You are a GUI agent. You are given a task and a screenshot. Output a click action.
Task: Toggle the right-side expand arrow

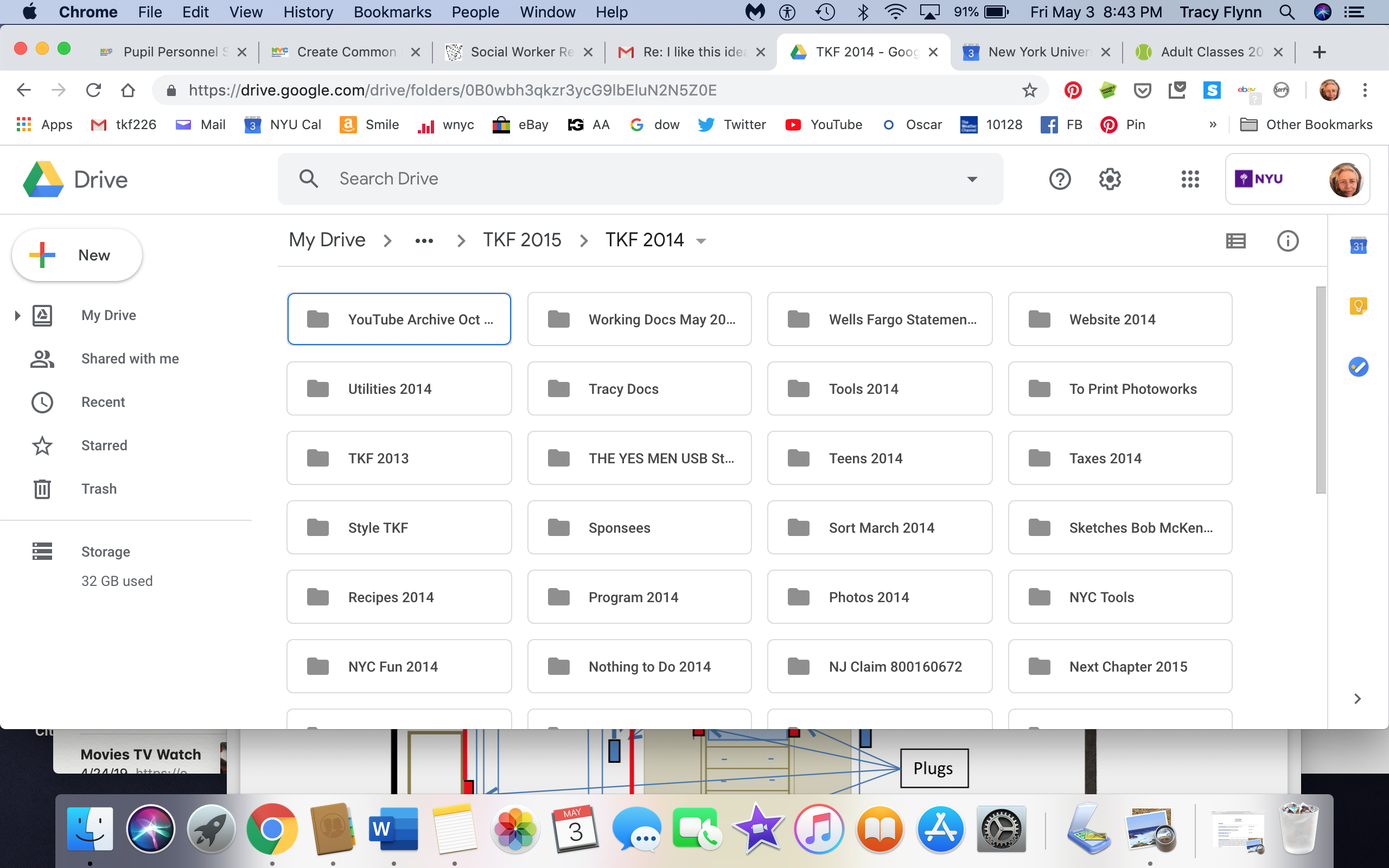1358,698
